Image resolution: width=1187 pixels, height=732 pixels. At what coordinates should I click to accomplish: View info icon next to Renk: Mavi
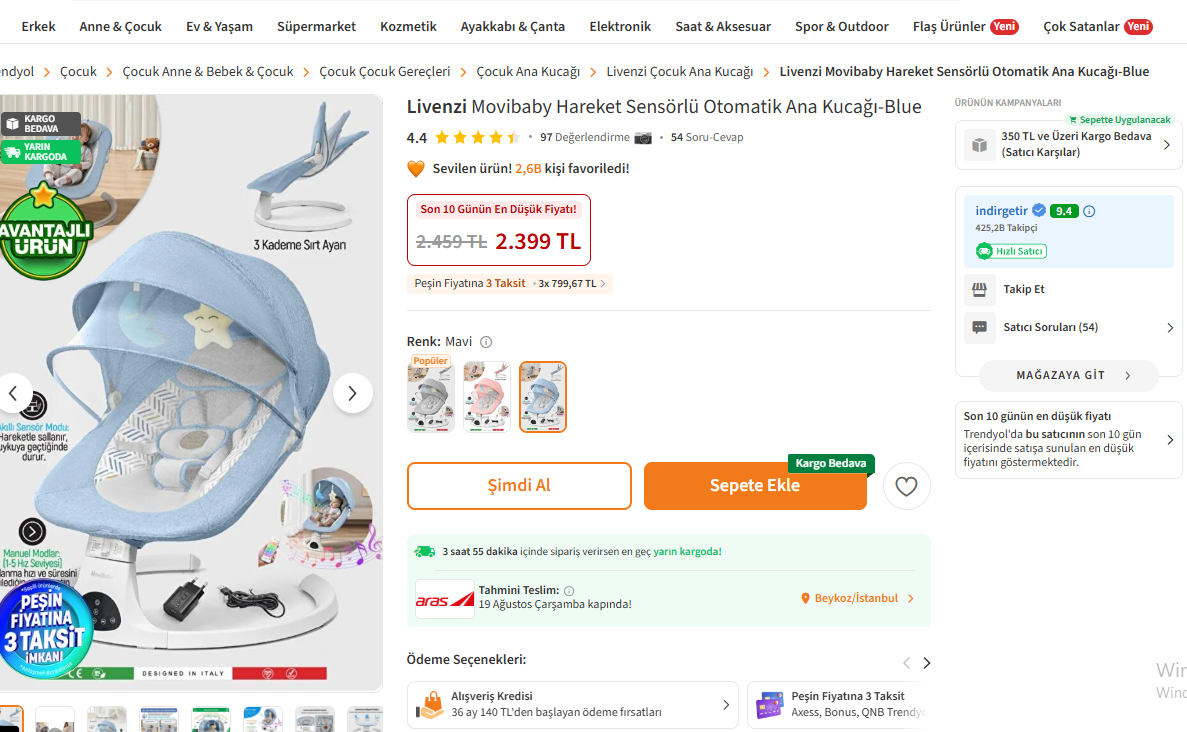[486, 342]
